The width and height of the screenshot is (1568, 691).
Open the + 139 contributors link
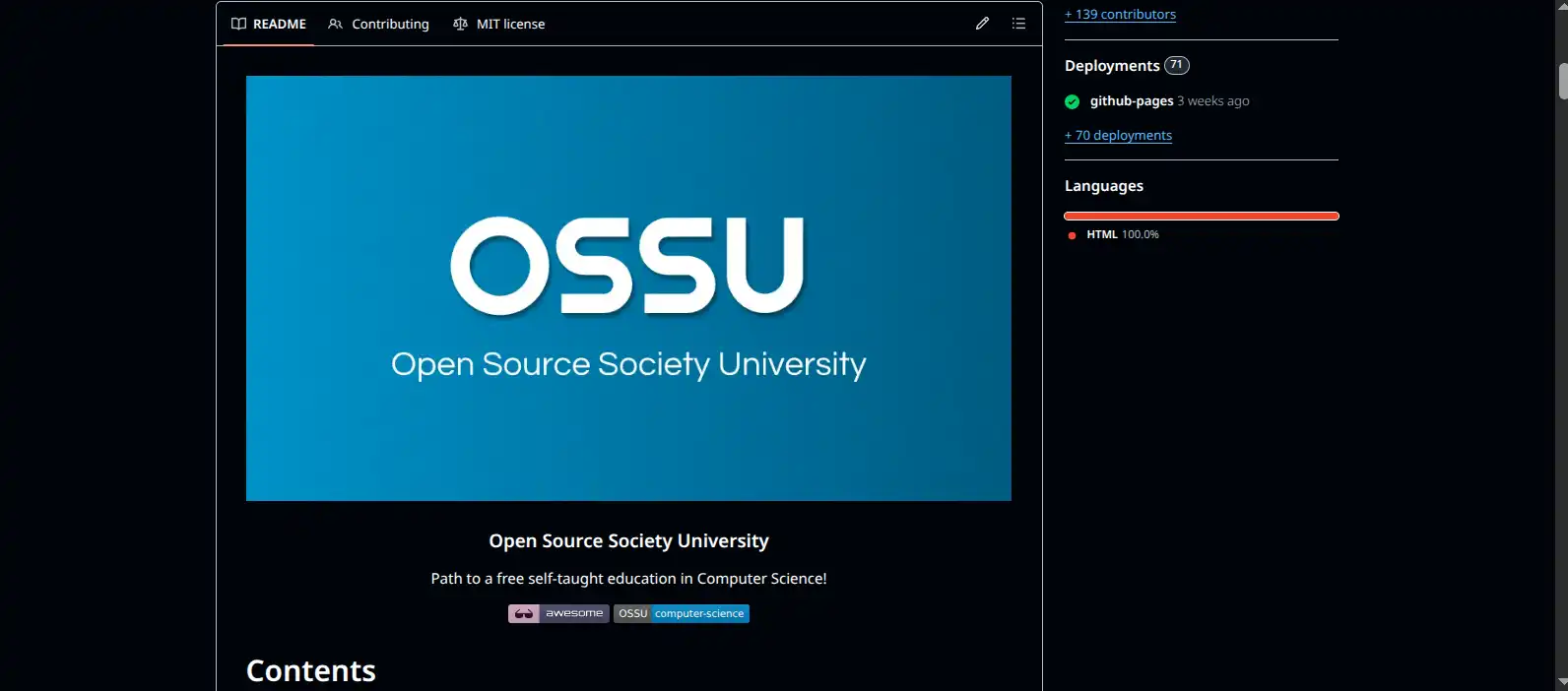click(1120, 14)
